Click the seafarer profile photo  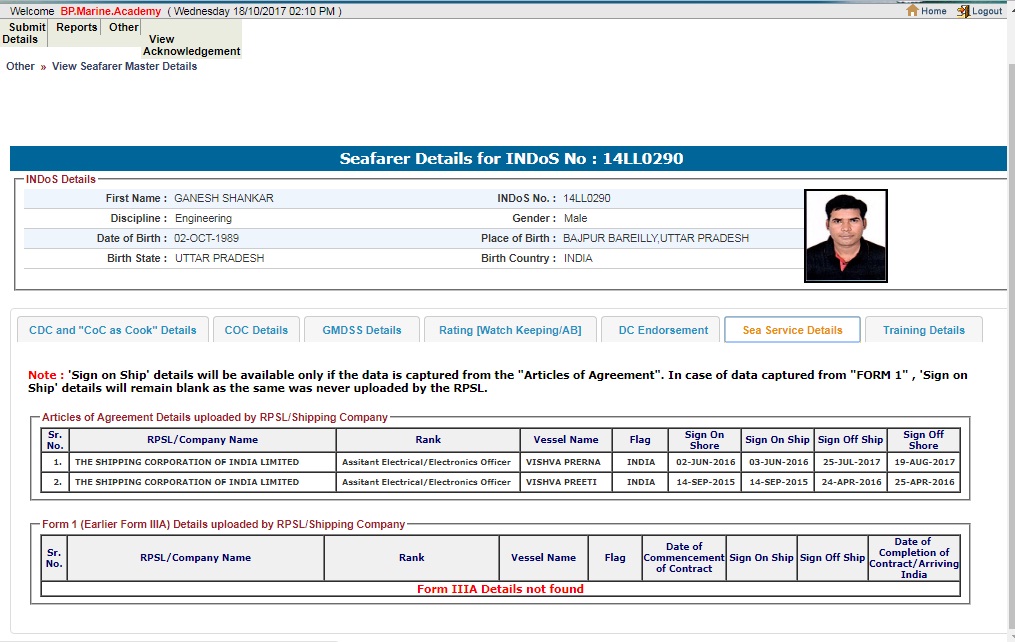point(845,236)
